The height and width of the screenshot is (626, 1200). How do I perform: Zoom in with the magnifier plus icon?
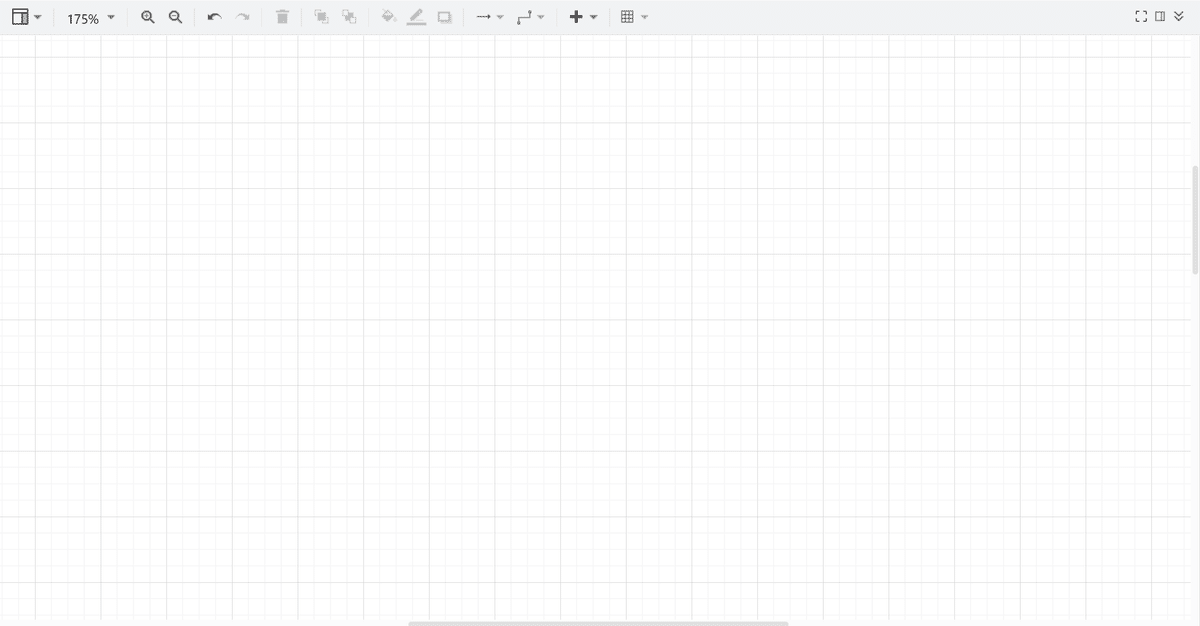[x=148, y=17]
